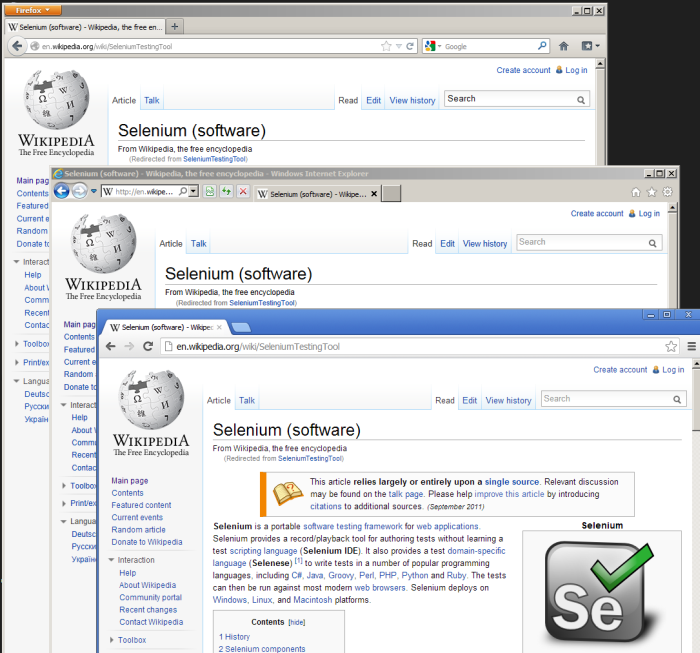Reload page in Chrome
Viewport: 700px width, 653px height.
tap(148, 346)
